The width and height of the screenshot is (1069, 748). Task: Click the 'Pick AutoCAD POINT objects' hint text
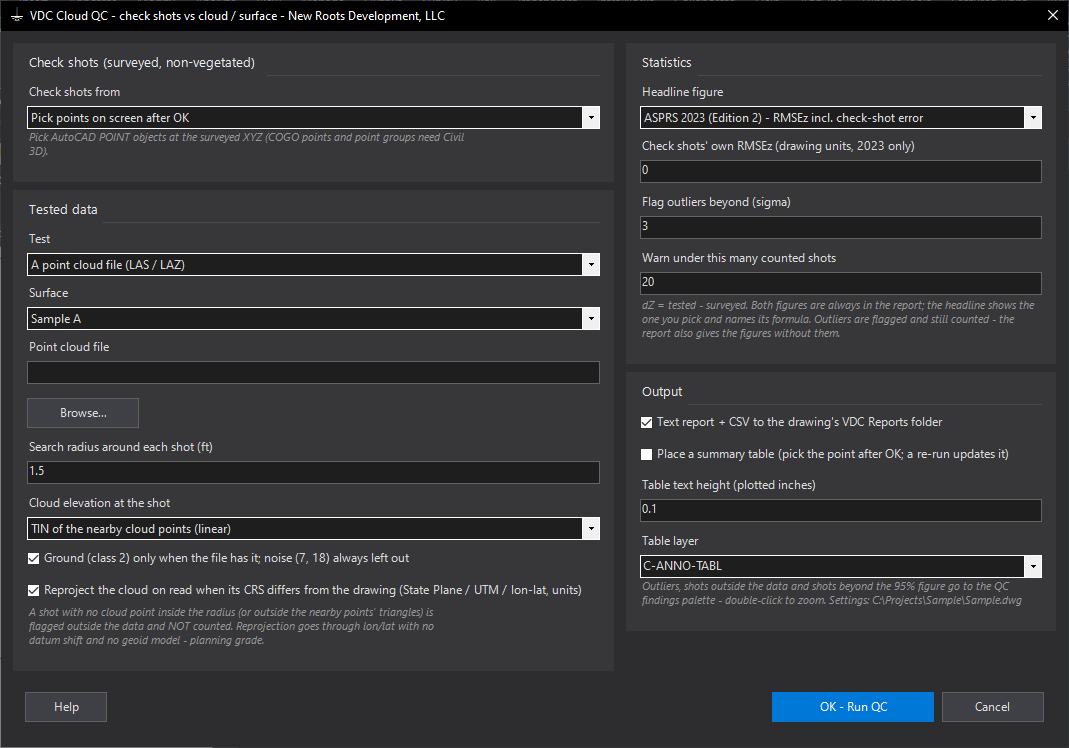(x=246, y=144)
